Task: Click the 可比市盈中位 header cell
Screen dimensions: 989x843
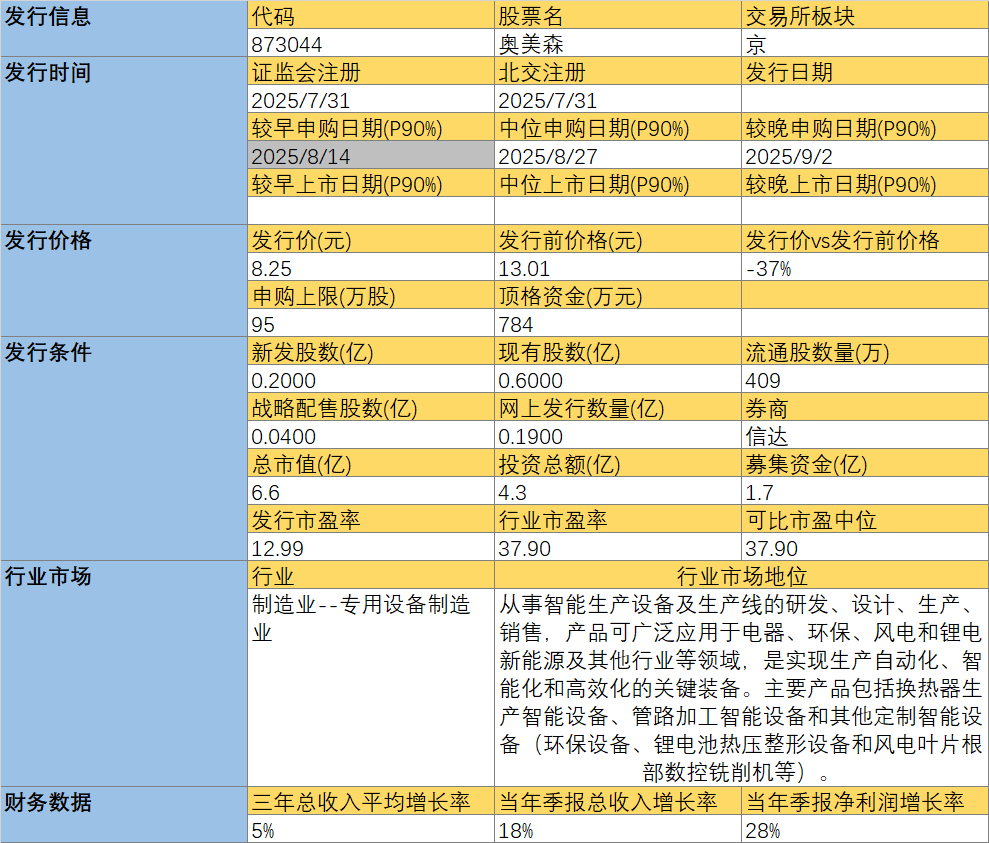Action: (x=865, y=518)
